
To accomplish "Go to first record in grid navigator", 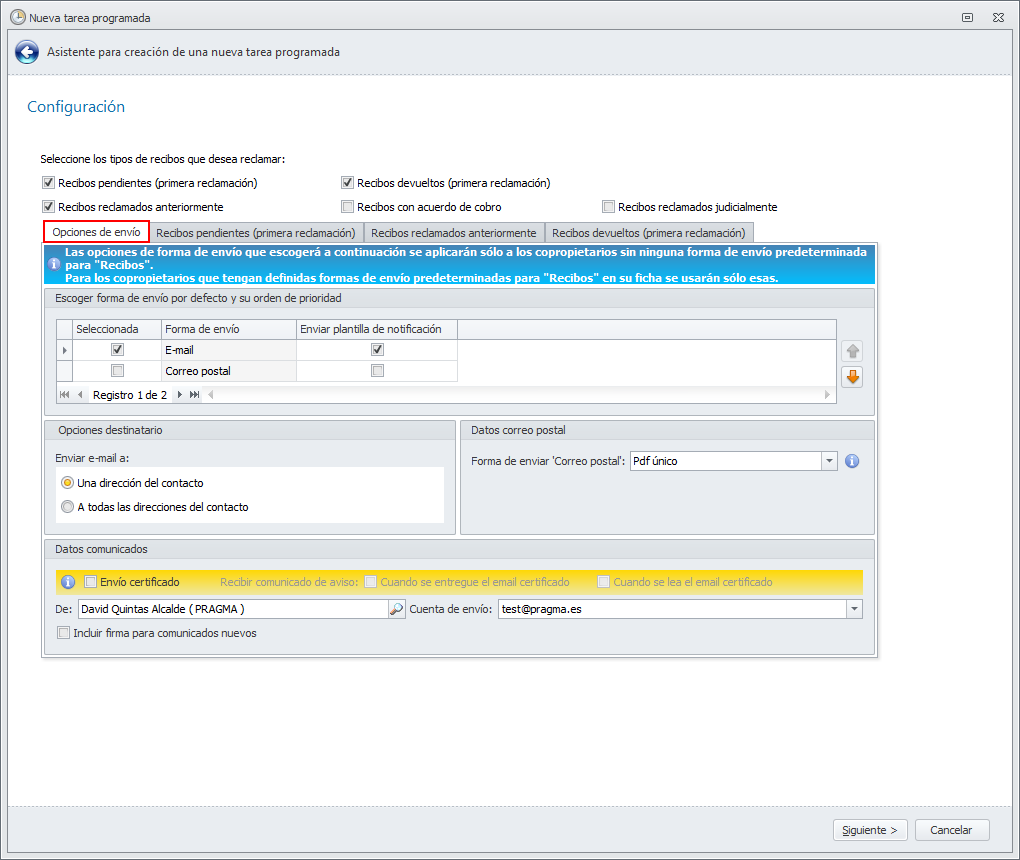I will (x=64, y=395).
